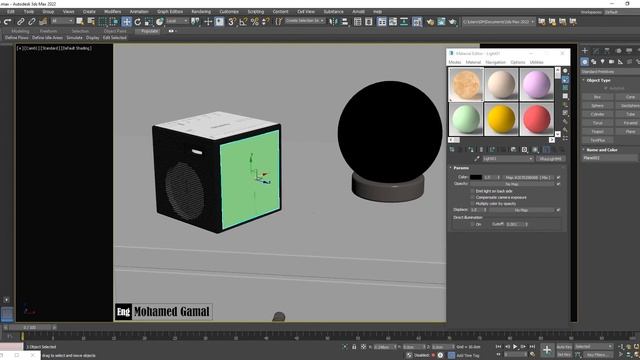Open the Rendering menu

coord(201,12)
